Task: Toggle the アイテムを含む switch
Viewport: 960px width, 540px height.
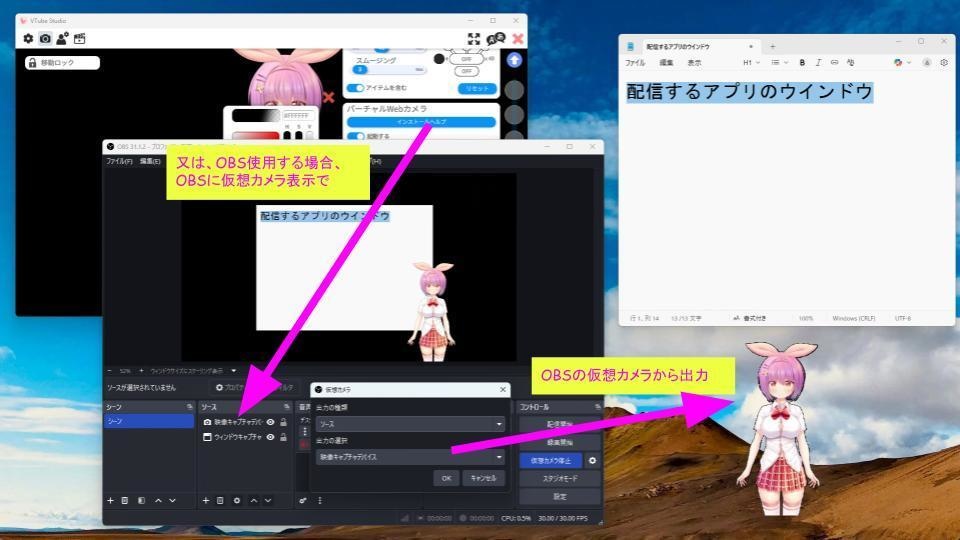Action: pyautogui.click(x=355, y=88)
